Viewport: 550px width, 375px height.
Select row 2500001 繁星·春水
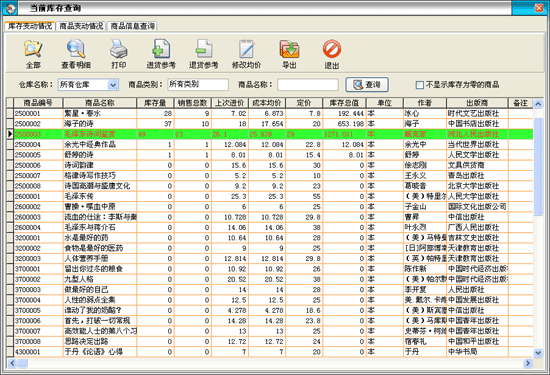[x=270, y=113]
